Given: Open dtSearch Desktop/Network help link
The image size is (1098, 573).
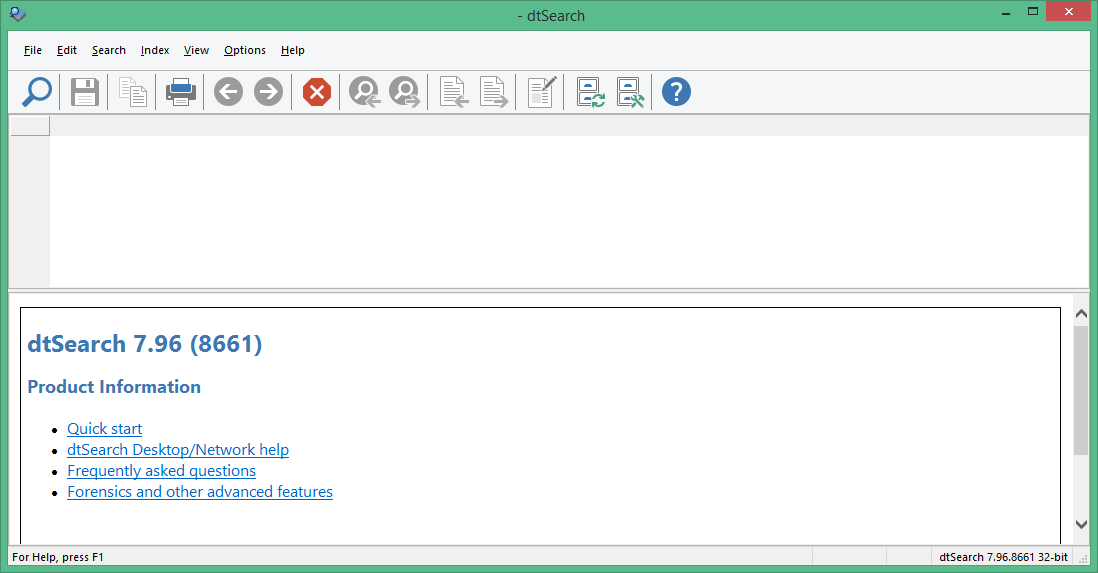Looking at the screenshot, I should pyautogui.click(x=178, y=450).
